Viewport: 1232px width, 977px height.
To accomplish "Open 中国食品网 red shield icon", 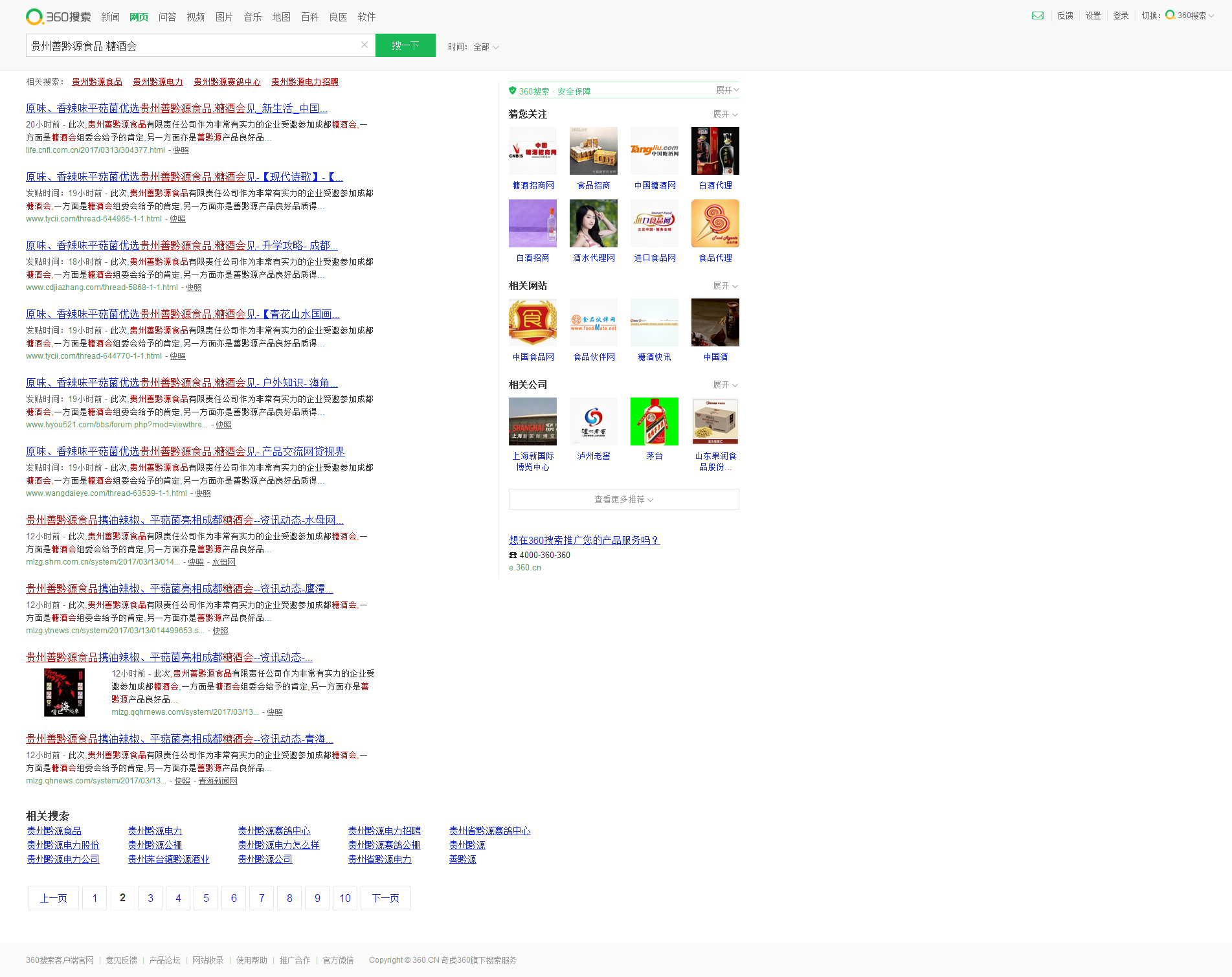I will tap(533, 322).
